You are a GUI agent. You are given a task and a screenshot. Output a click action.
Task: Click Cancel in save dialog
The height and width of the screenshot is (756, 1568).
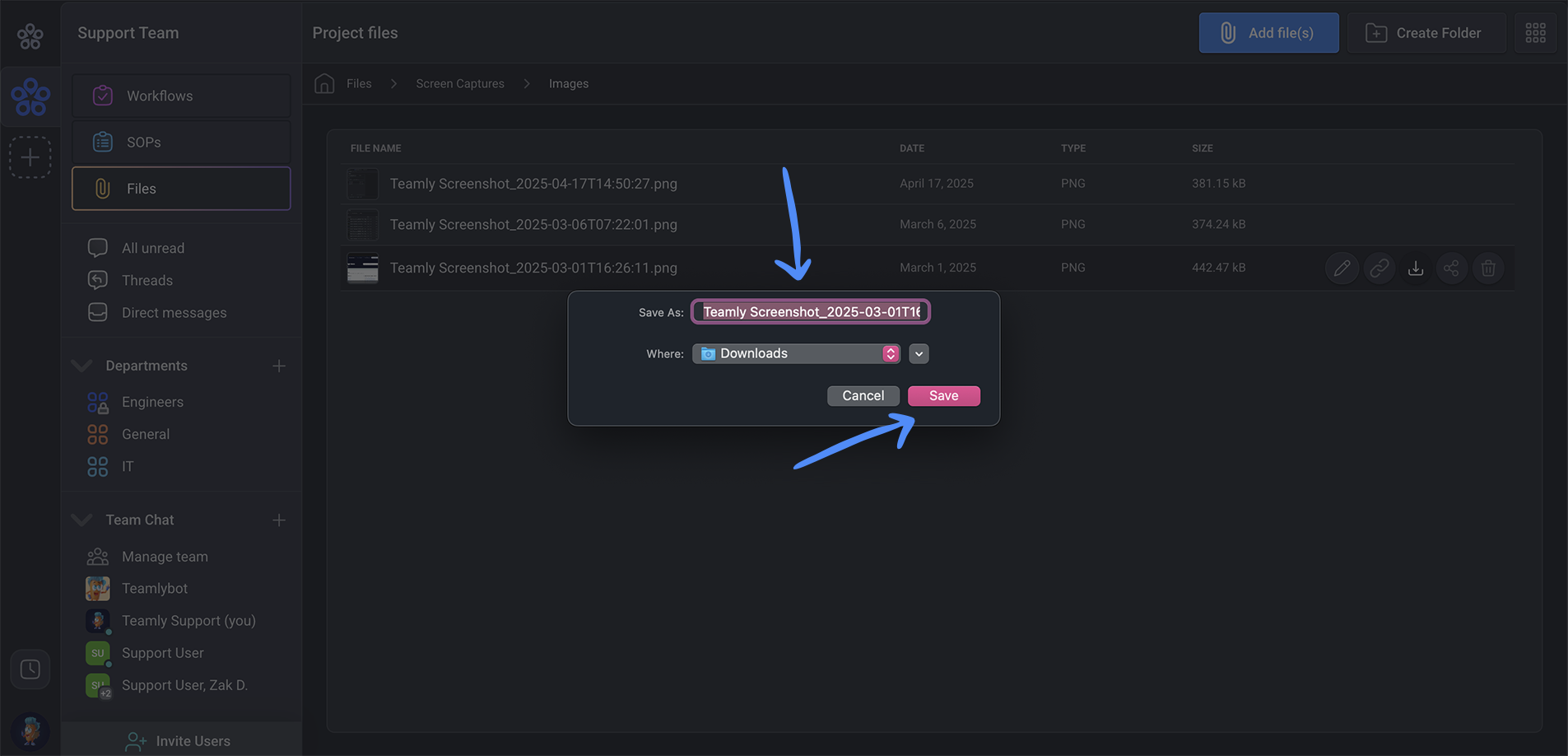[x=863, y=396]
